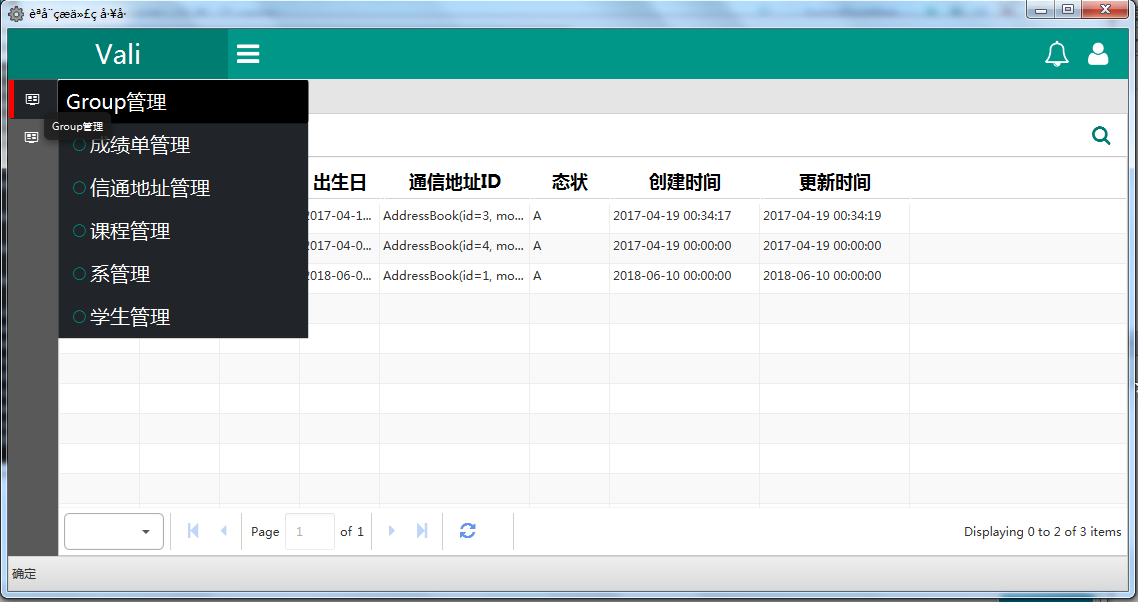The width and height of the screenshot is (1138, 602).
Task: Sort by 态状 column header
Action: [570, 182]
